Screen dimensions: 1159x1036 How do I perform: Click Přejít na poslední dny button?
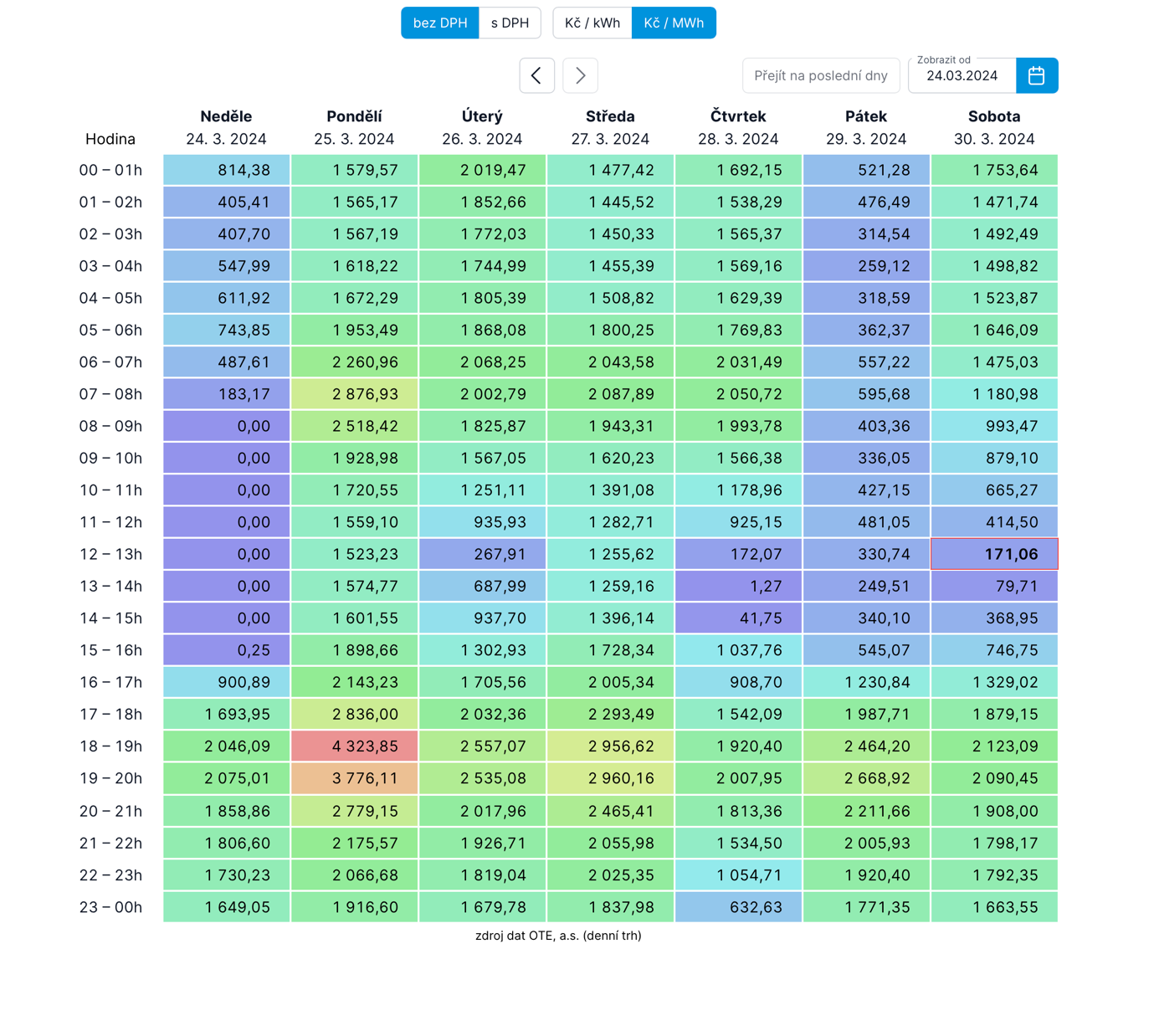point(820,75)
